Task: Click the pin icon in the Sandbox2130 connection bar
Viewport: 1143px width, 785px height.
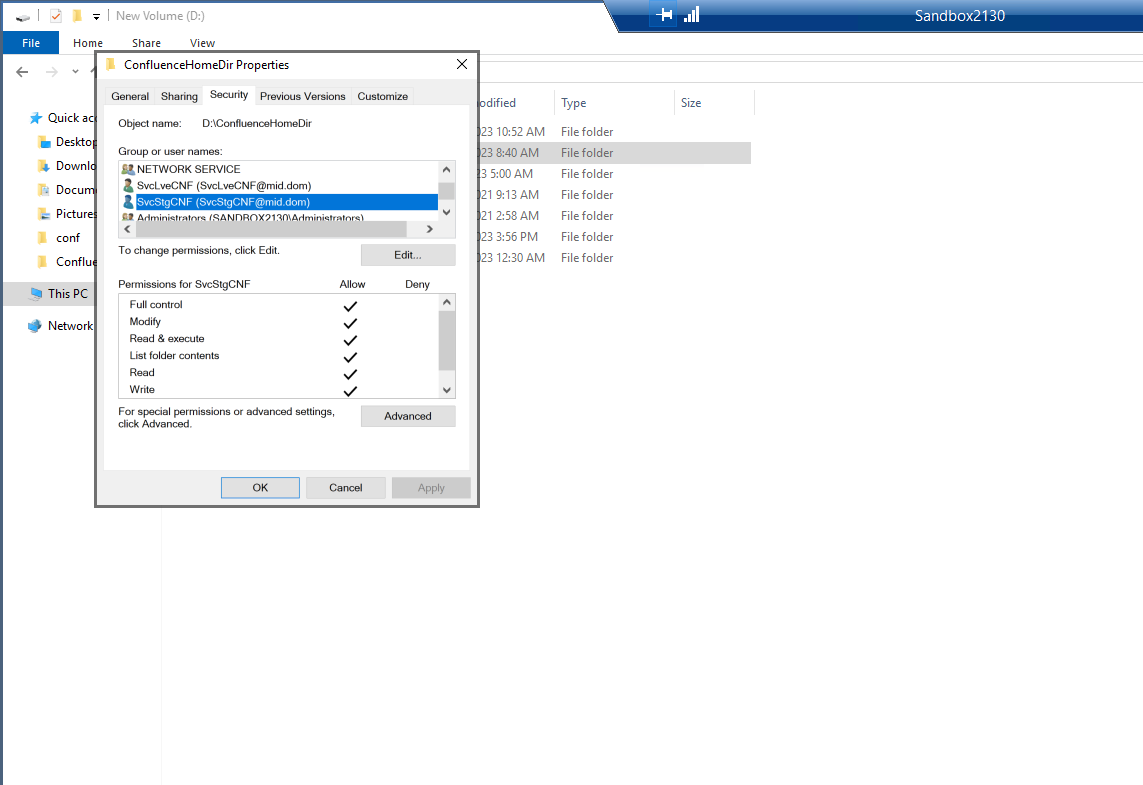Action: 663,15
